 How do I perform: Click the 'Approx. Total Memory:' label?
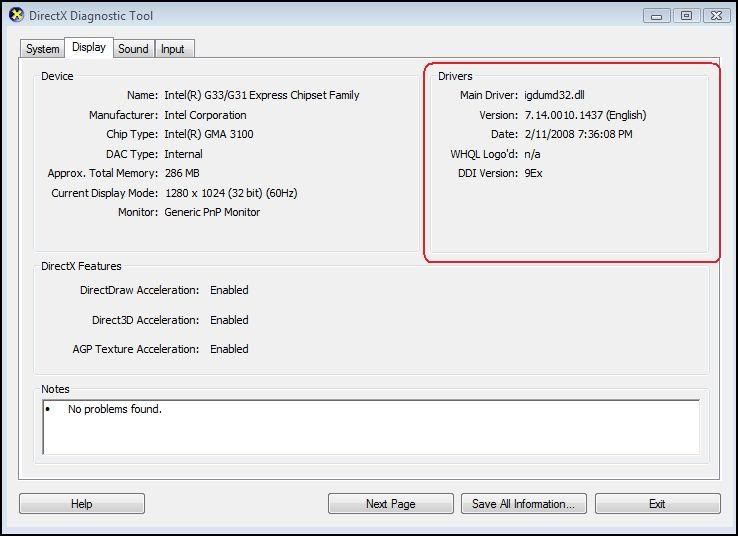click(x=103, y=173)
